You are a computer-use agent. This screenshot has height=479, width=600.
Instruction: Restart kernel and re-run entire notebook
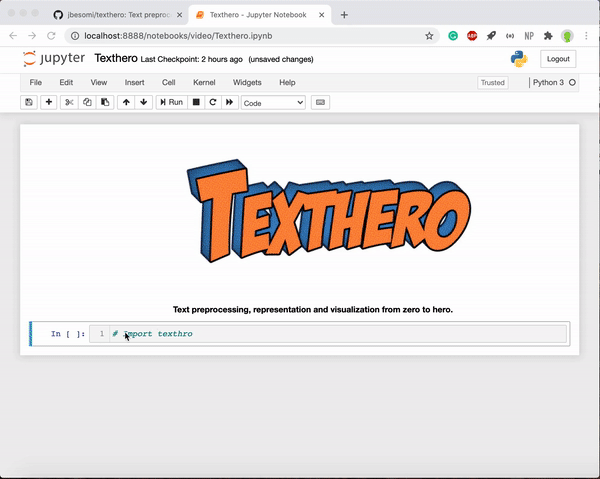[230, 102]
